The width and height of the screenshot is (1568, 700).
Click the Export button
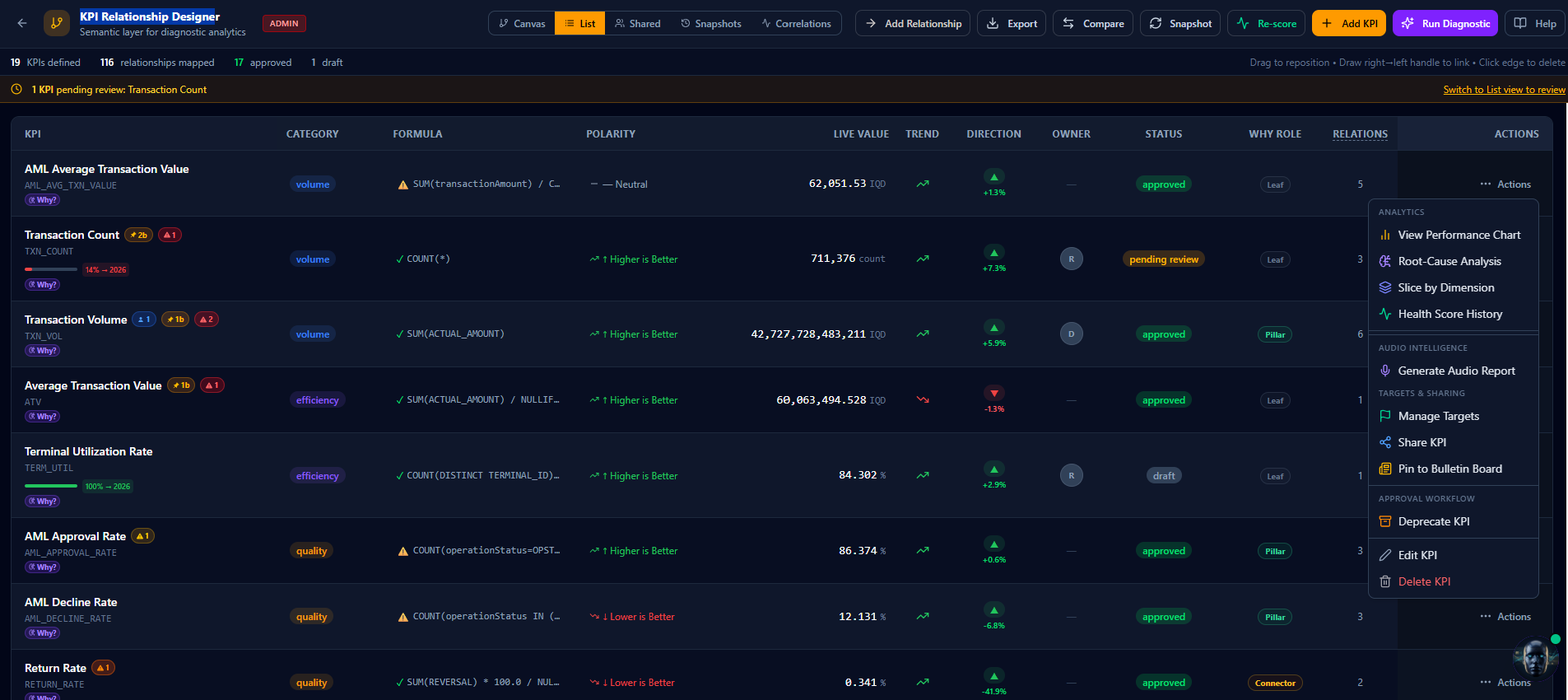[x=1012, y=23]
